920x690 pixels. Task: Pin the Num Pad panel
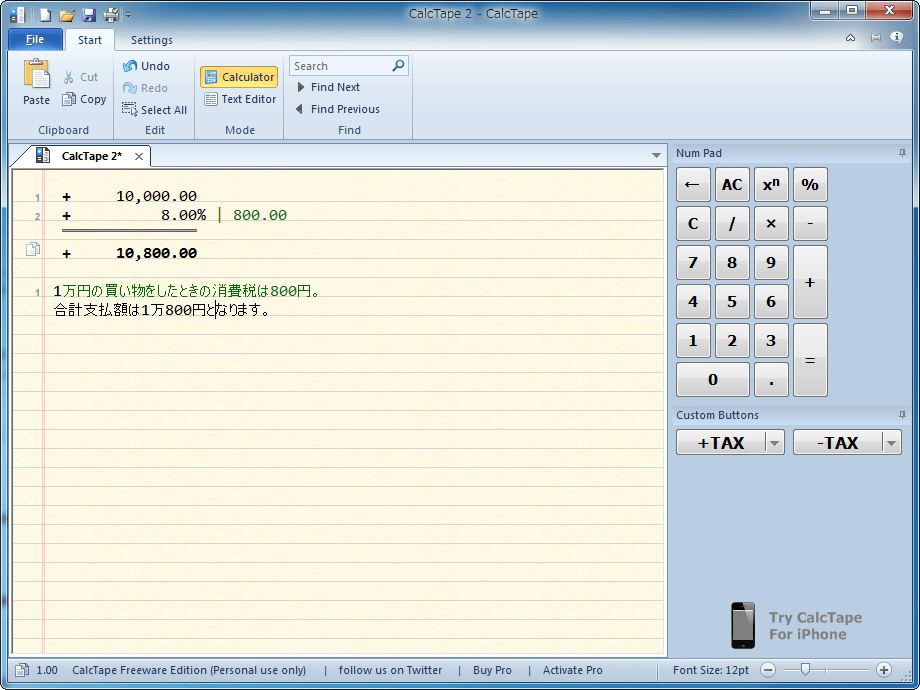pyautogui.click(x=902, y=153)
